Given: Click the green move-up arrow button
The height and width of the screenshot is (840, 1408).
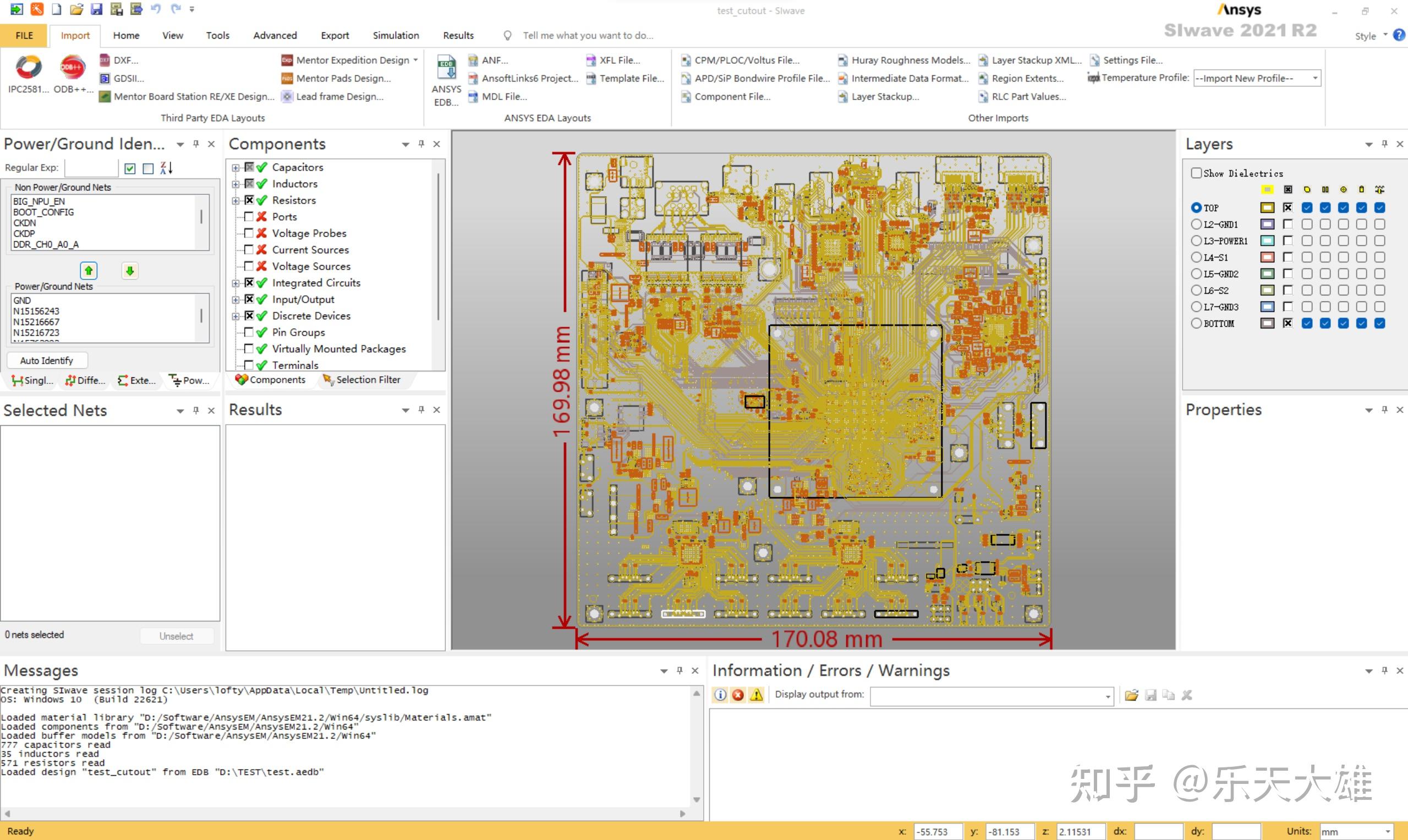Looking at the screenshot, I should tap(89, 271).
